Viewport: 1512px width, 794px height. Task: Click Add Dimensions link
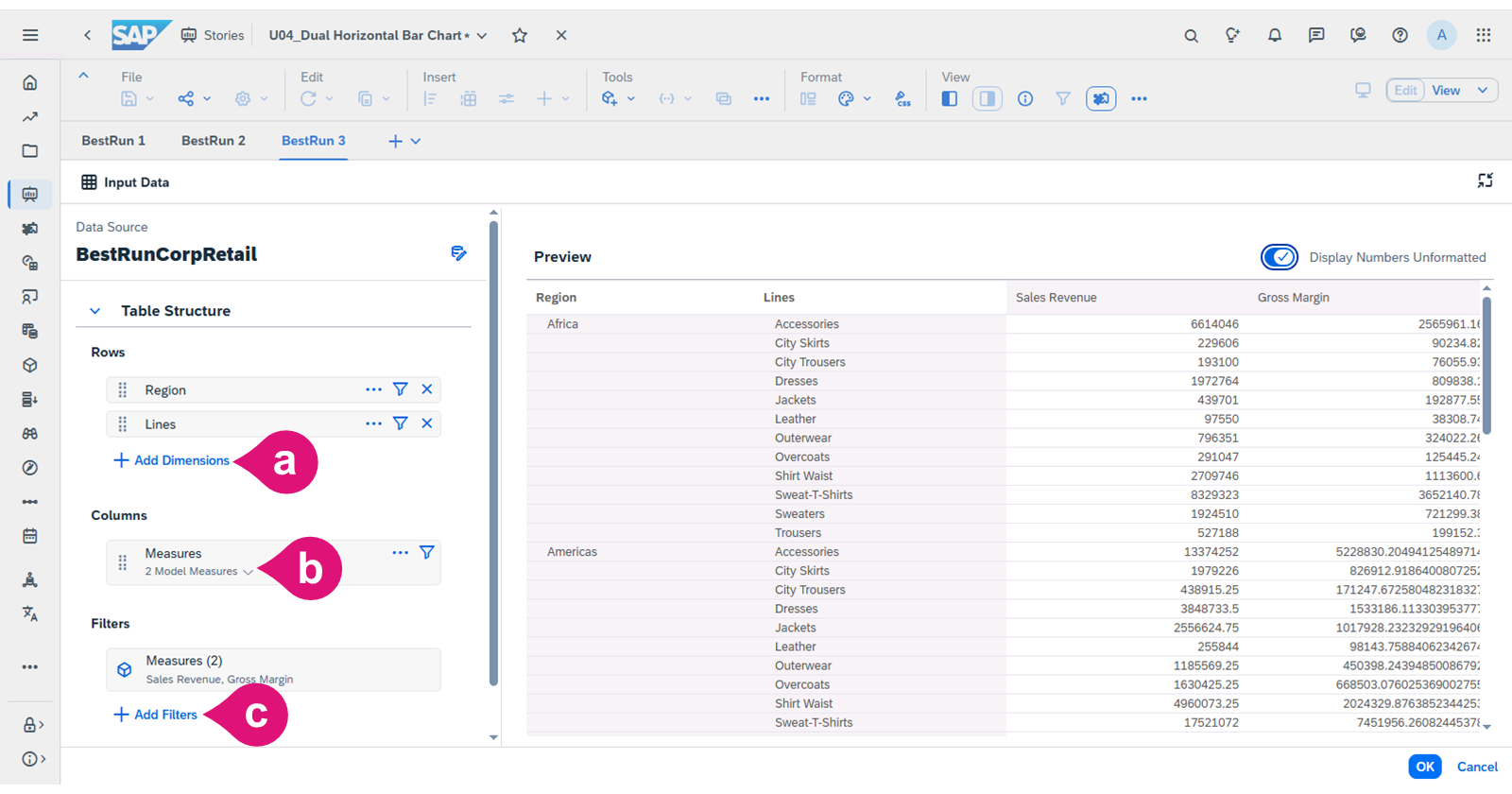tap(172, 460)
